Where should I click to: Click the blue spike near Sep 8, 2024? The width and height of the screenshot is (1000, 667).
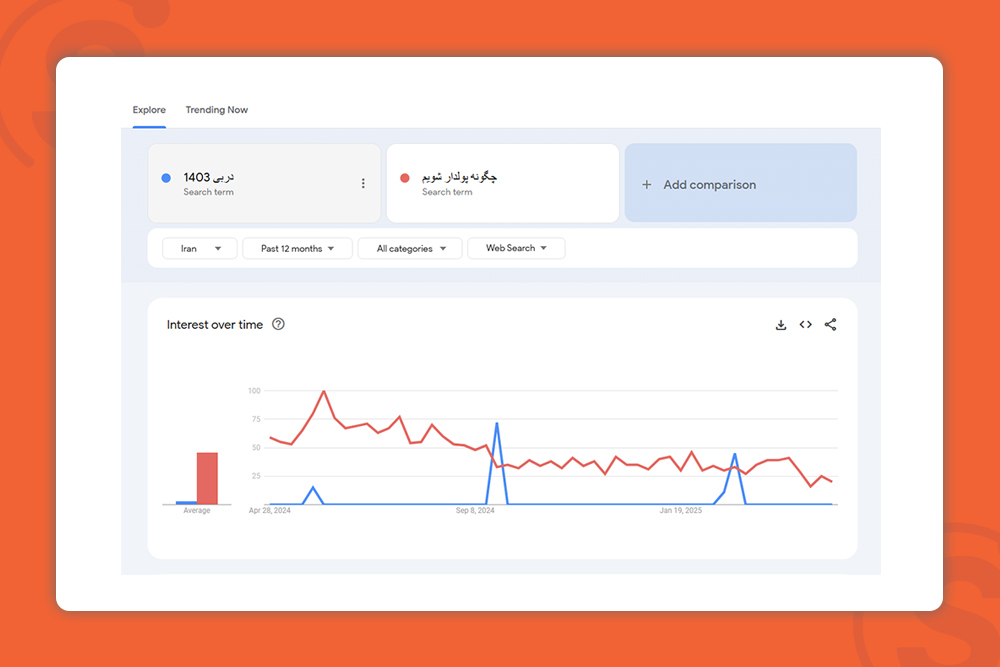point(497,424)
